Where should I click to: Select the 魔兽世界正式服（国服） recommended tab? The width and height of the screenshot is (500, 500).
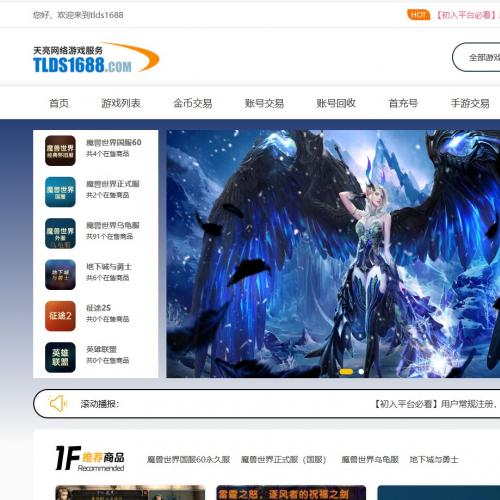[283, 460]
